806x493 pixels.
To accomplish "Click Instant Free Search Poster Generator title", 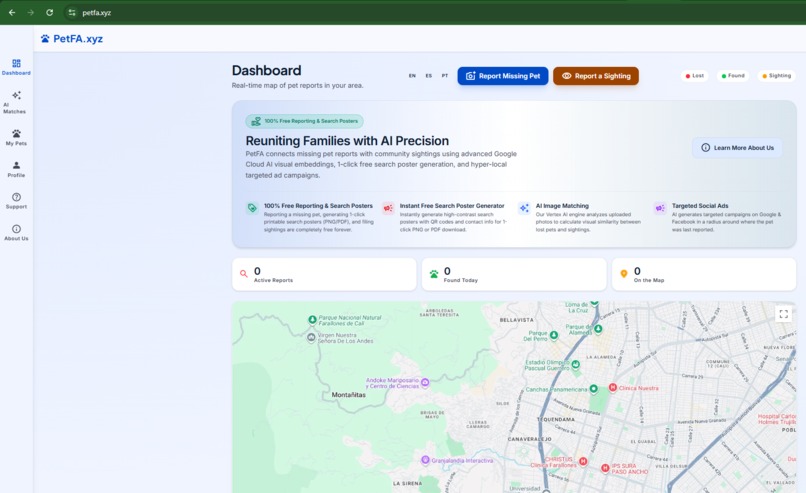I will click(x=452, y=206).
